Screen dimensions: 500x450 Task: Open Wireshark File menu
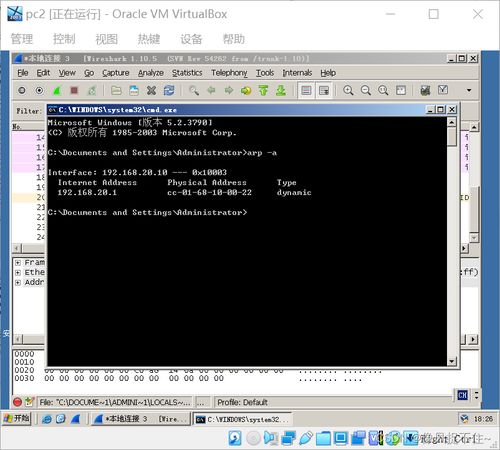[23, 73]
